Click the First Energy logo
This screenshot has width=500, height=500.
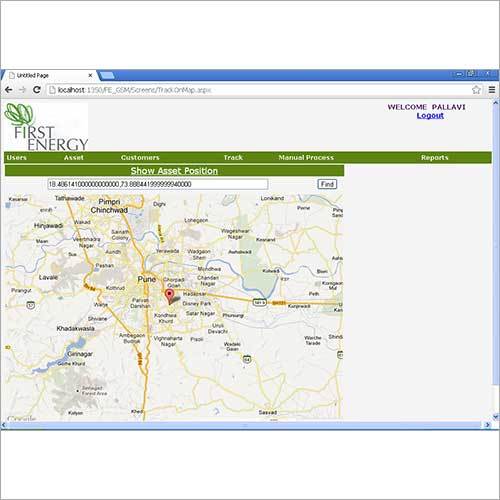46,127
